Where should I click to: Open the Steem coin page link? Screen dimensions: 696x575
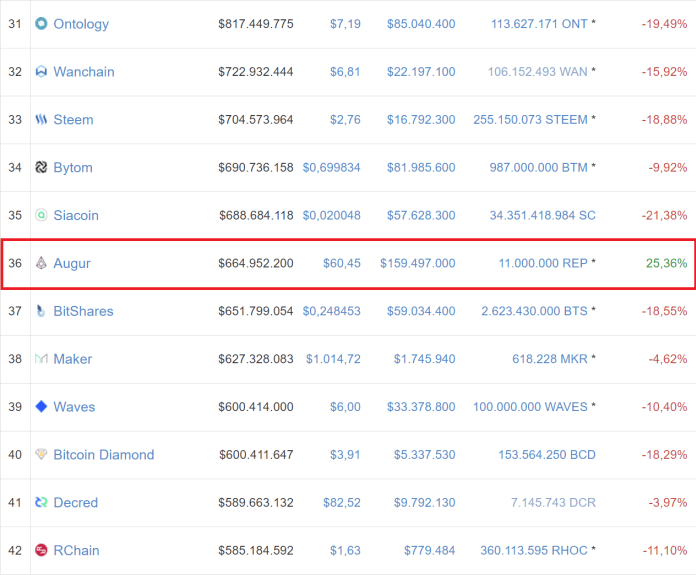point(74,119)
